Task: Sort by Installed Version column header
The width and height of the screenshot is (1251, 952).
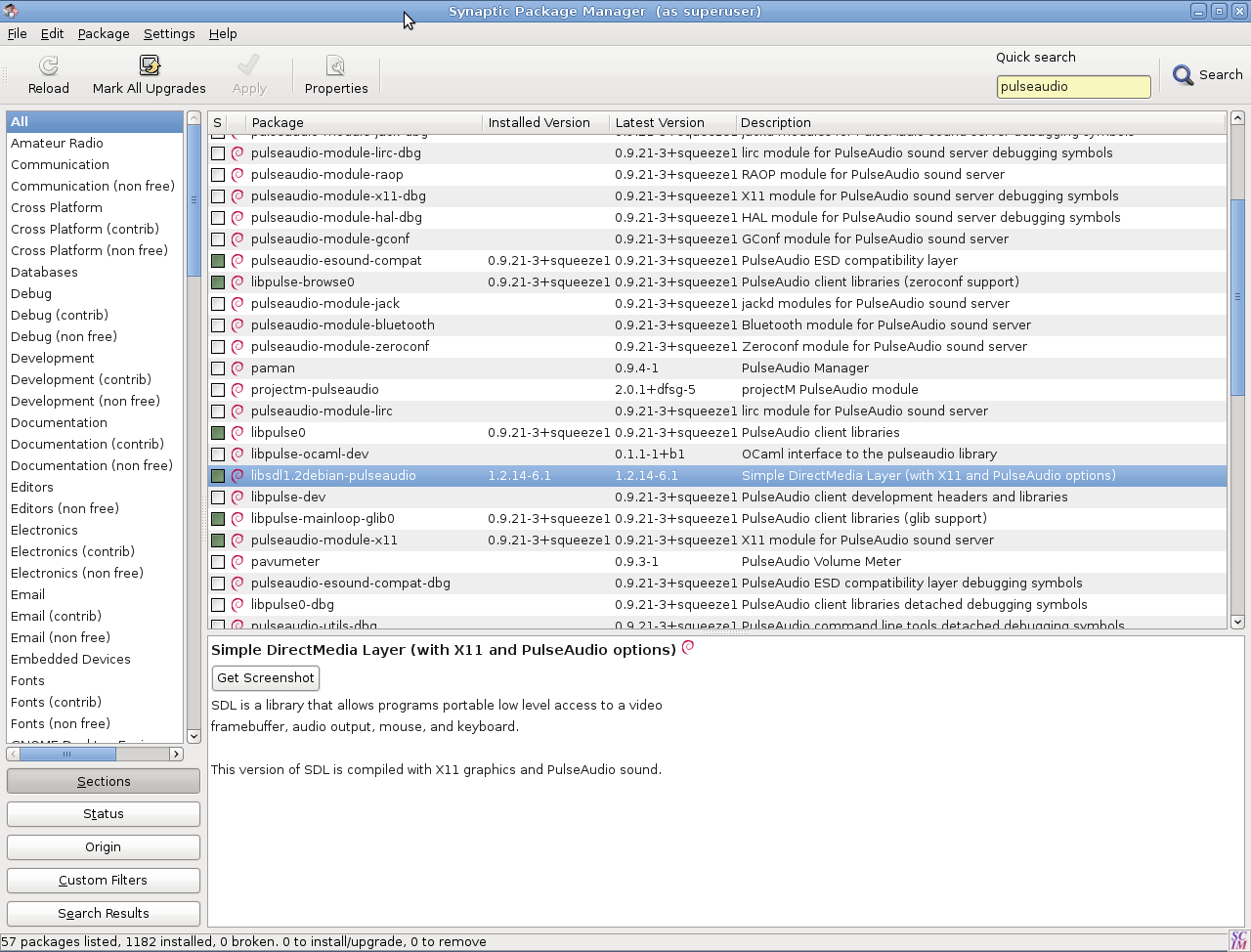Action: 545,123
